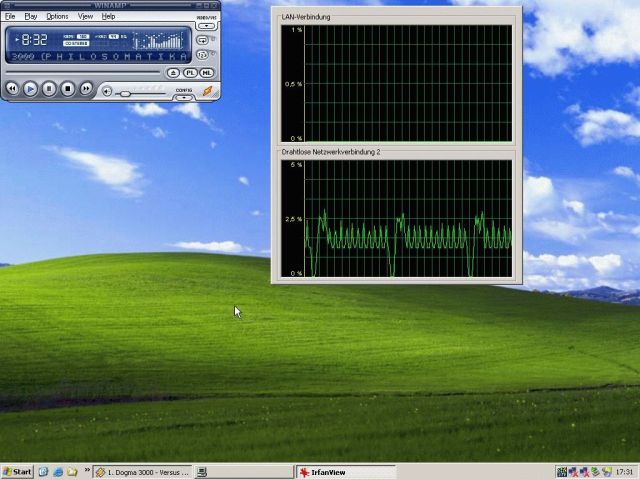Image resolution: width=640 pixels, height=480 pixels.
Task: Click the Winamp volume slider
Action: pyautogui.click(x=141, y=94)
